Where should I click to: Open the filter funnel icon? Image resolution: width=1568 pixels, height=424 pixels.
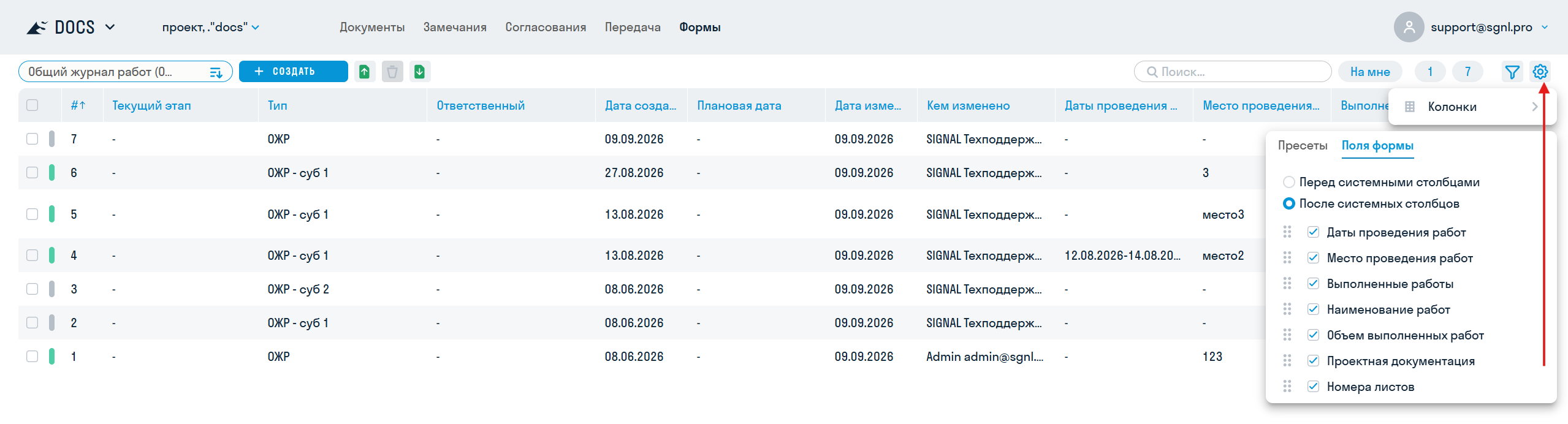point(1512,72)
